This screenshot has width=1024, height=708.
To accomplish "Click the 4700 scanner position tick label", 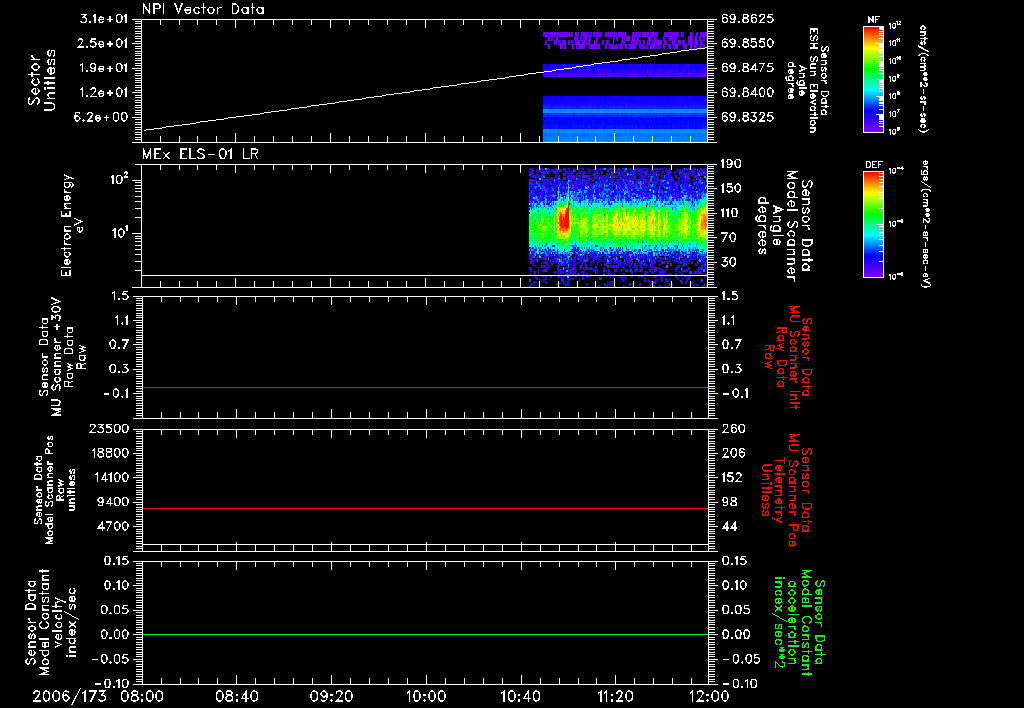I will 114,526.
